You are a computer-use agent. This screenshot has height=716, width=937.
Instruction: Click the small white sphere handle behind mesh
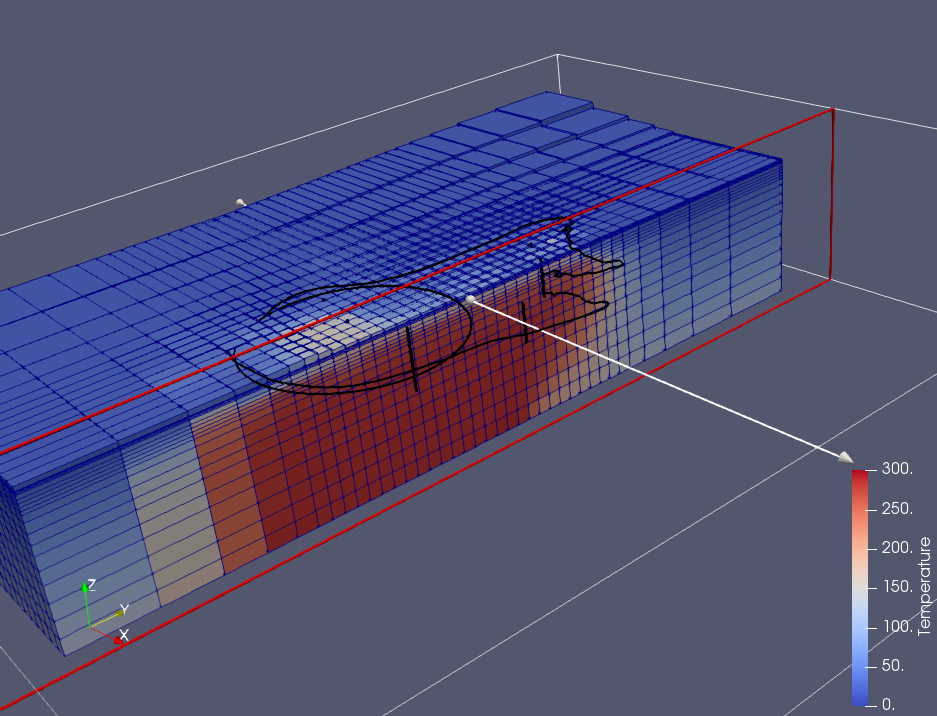(x=240, y=203)
